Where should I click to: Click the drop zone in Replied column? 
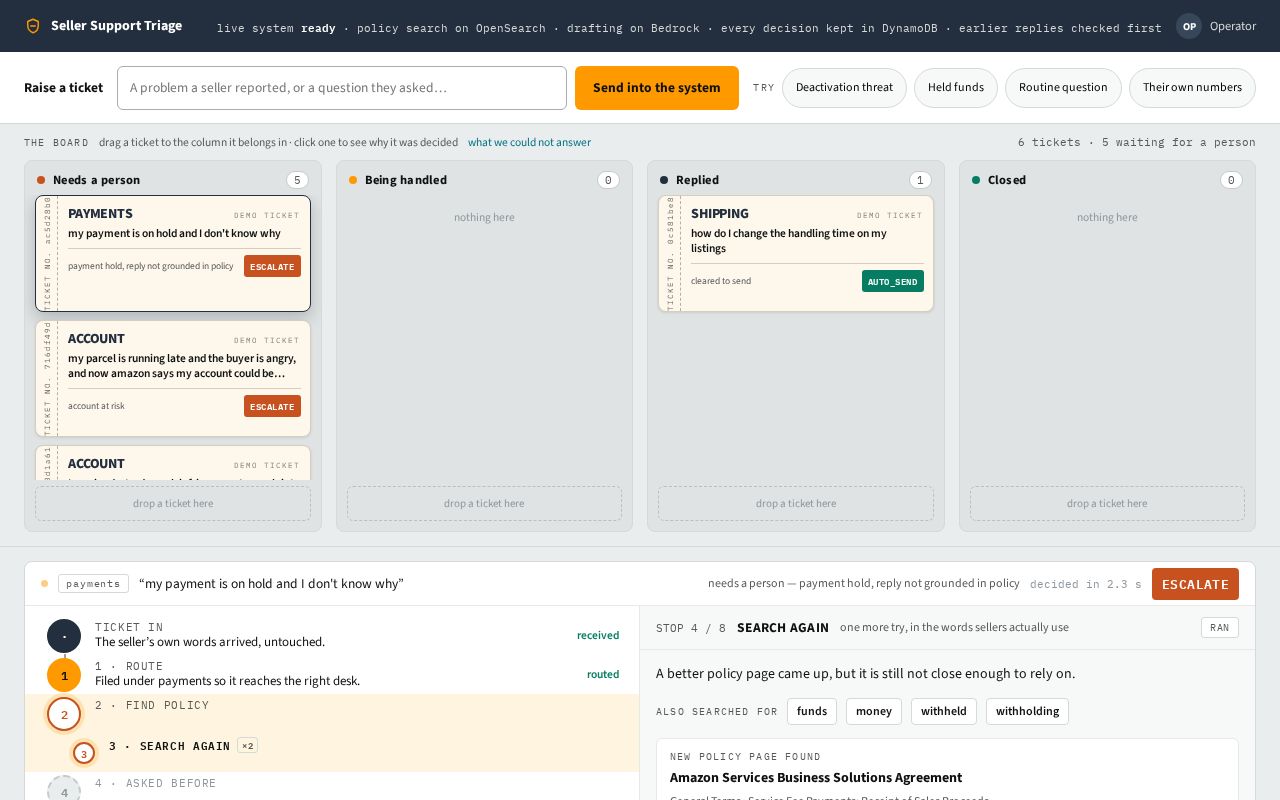pos(796,503)
